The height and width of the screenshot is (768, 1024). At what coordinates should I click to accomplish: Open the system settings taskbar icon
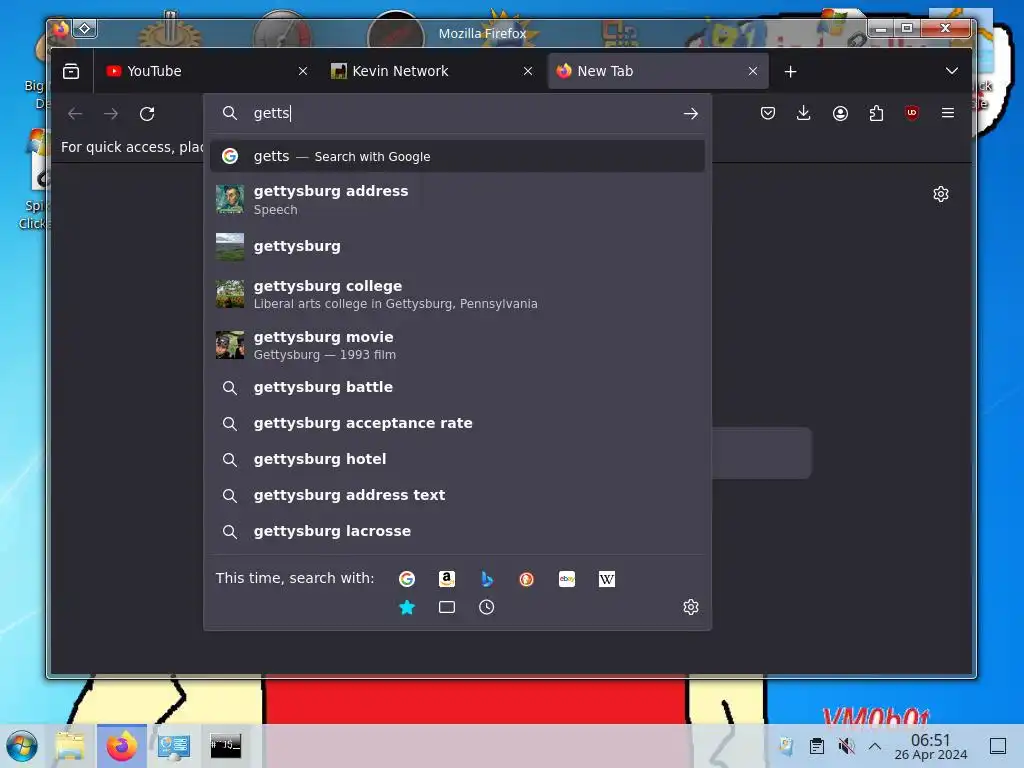coord(174,746)
